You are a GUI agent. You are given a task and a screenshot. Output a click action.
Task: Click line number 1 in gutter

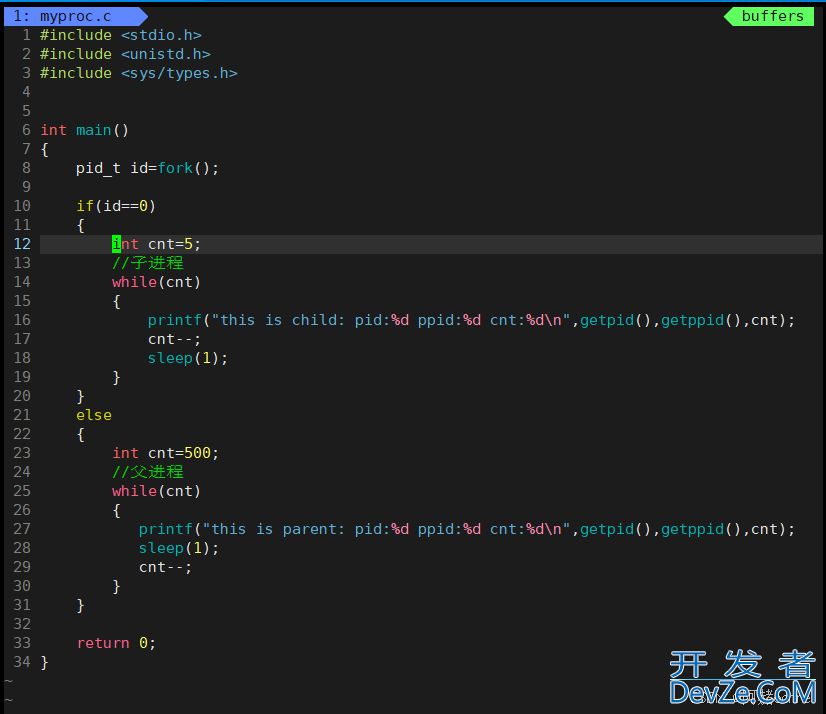26,35
